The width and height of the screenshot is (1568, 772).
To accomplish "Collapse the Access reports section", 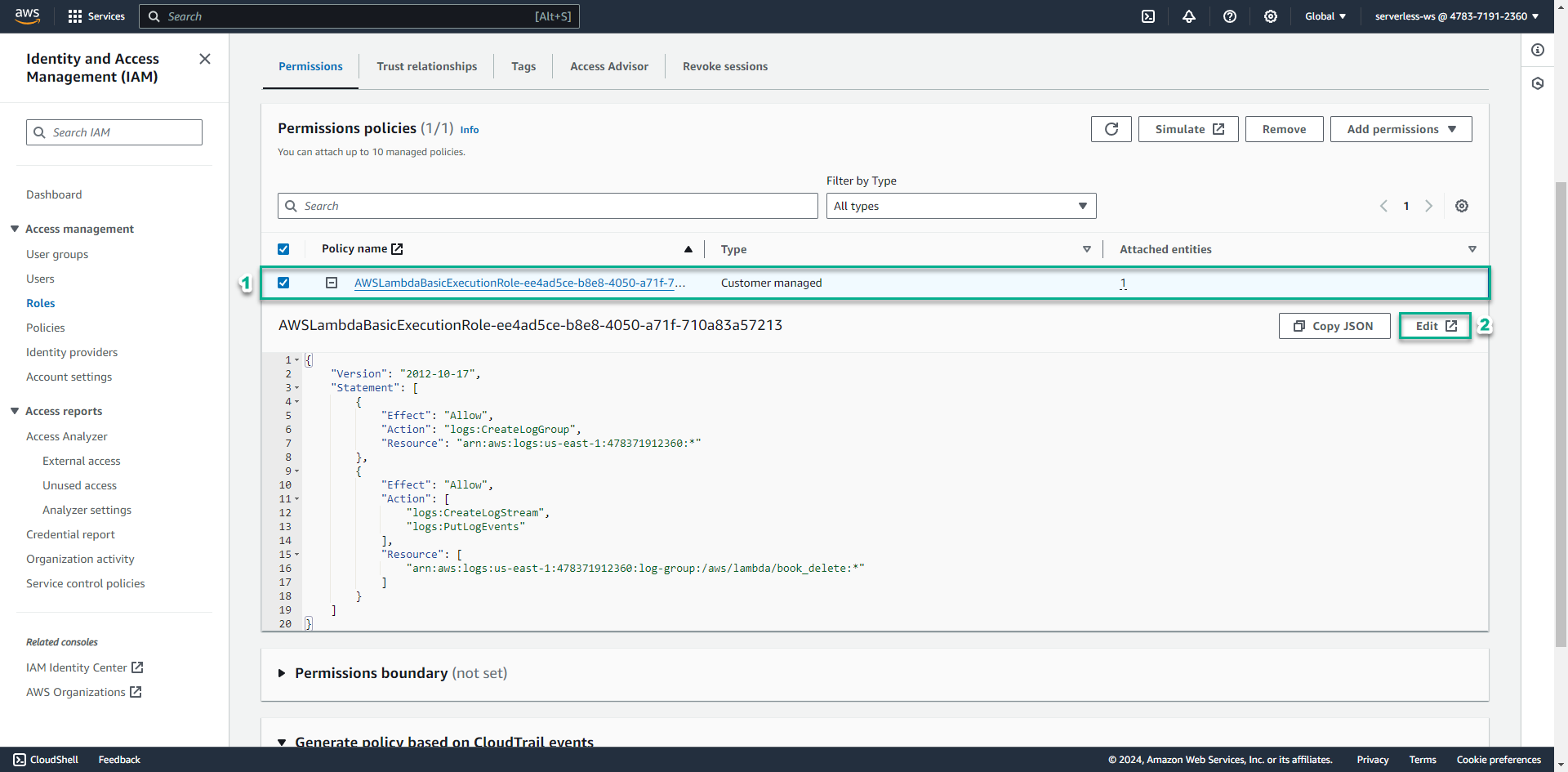I will 15,411.
